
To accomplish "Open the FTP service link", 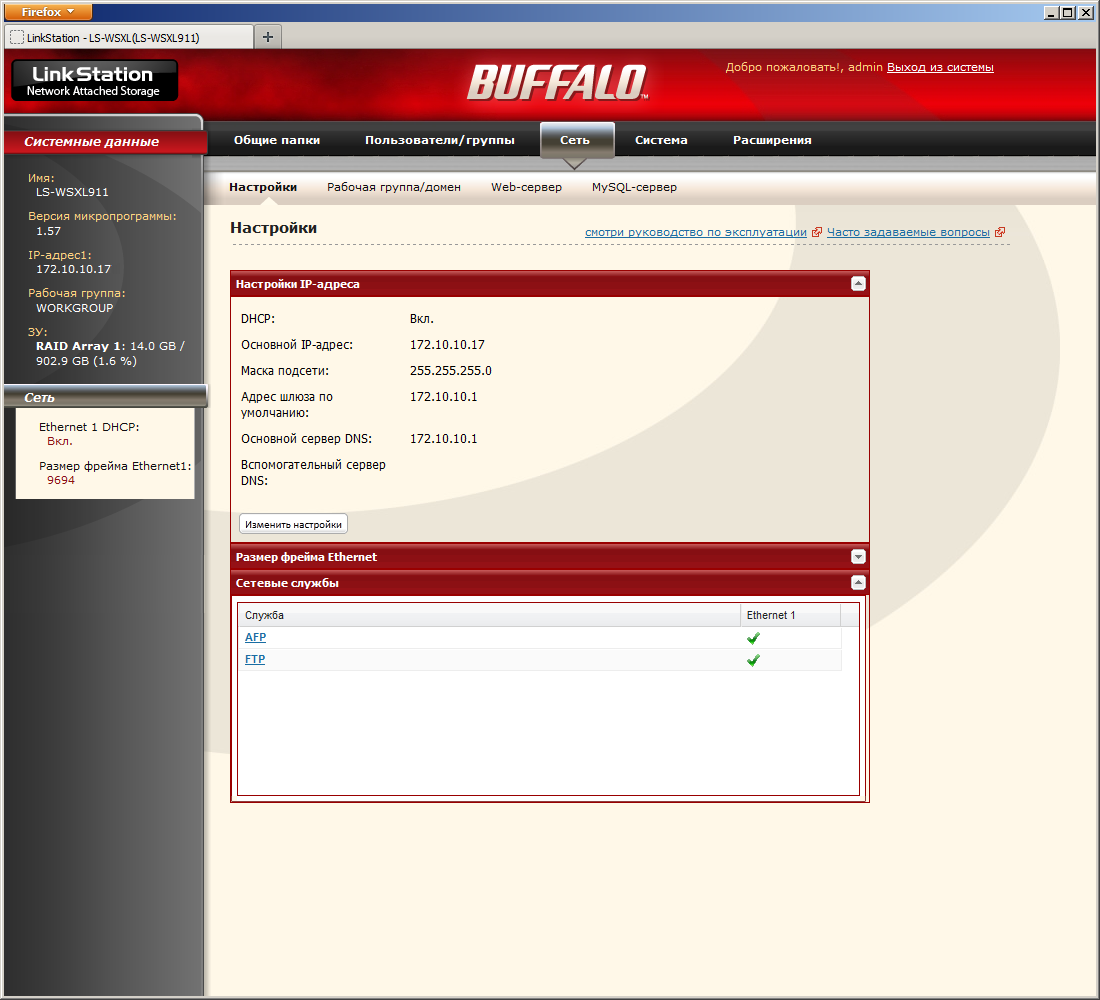I will (x=255, y=659).
